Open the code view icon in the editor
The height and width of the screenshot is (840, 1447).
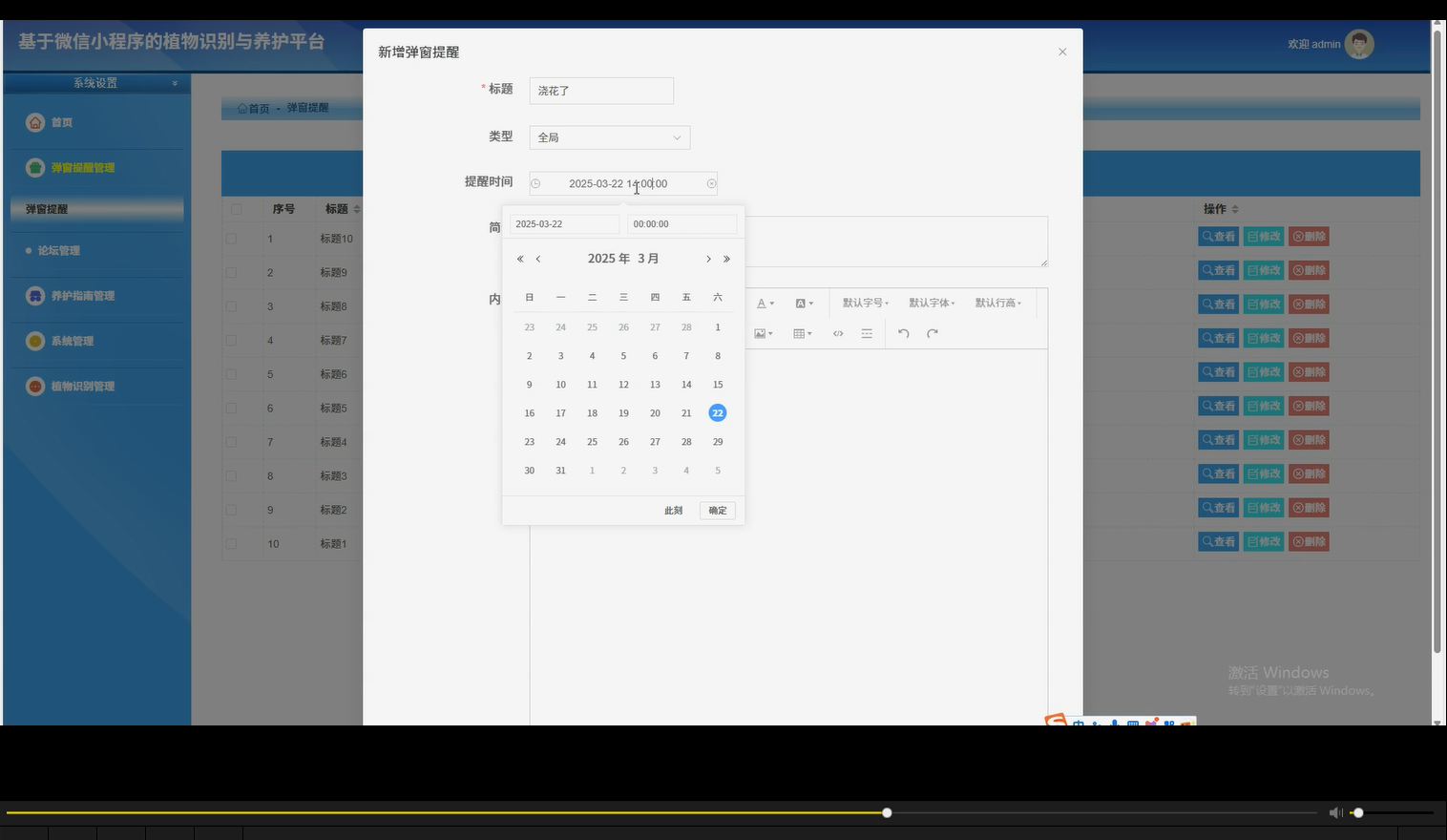837,333
